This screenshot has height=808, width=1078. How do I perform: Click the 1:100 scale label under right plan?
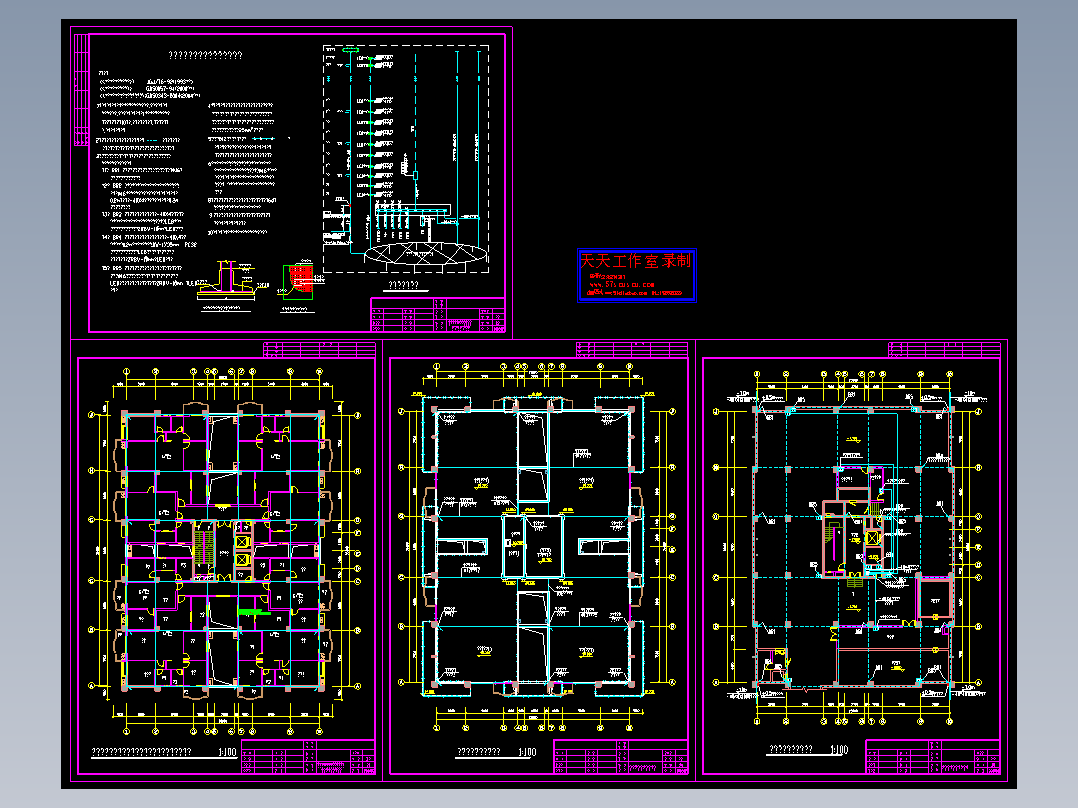839,750
